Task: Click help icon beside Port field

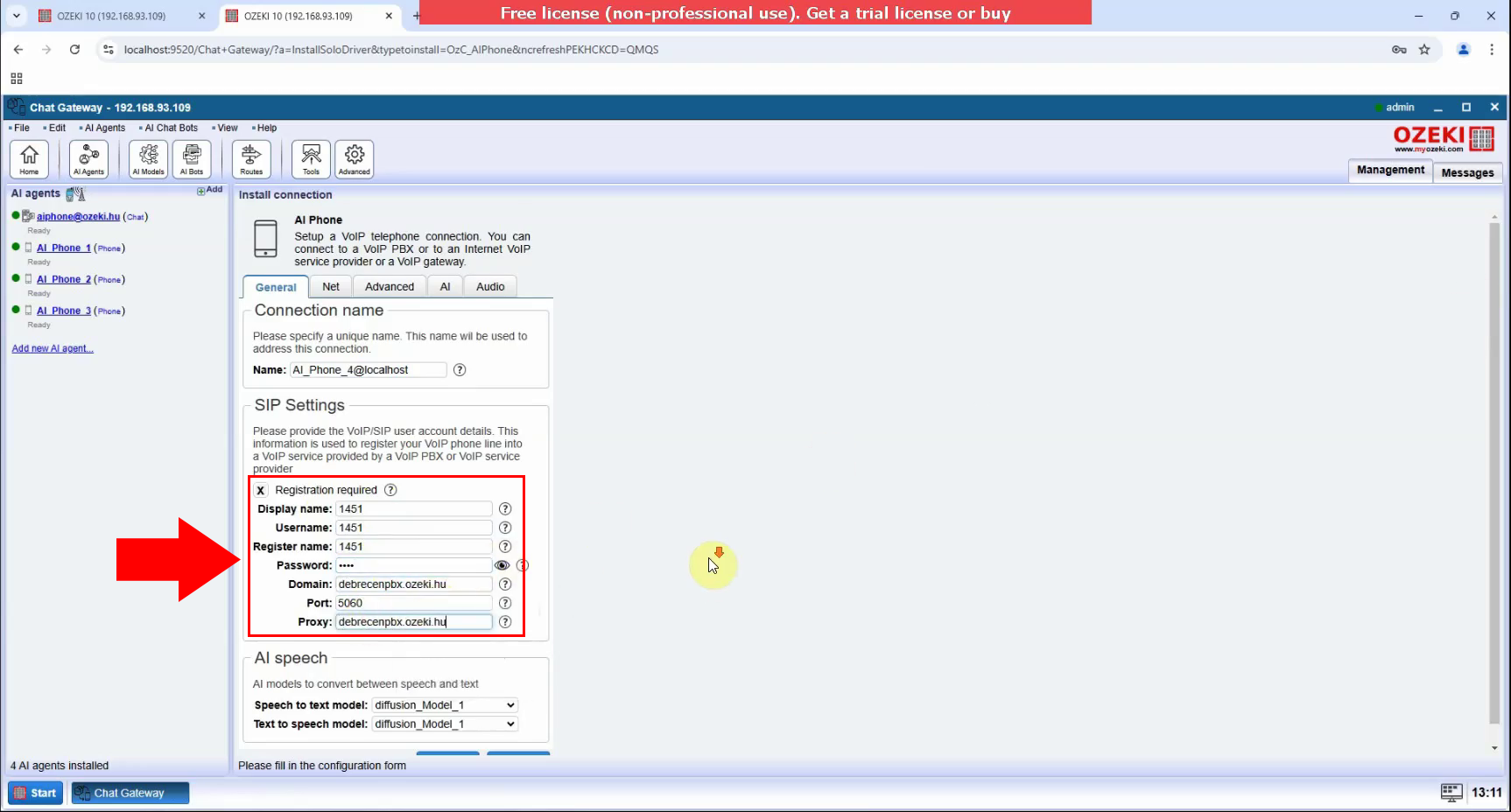Action: pyautogui.click(x=505, y=603)
